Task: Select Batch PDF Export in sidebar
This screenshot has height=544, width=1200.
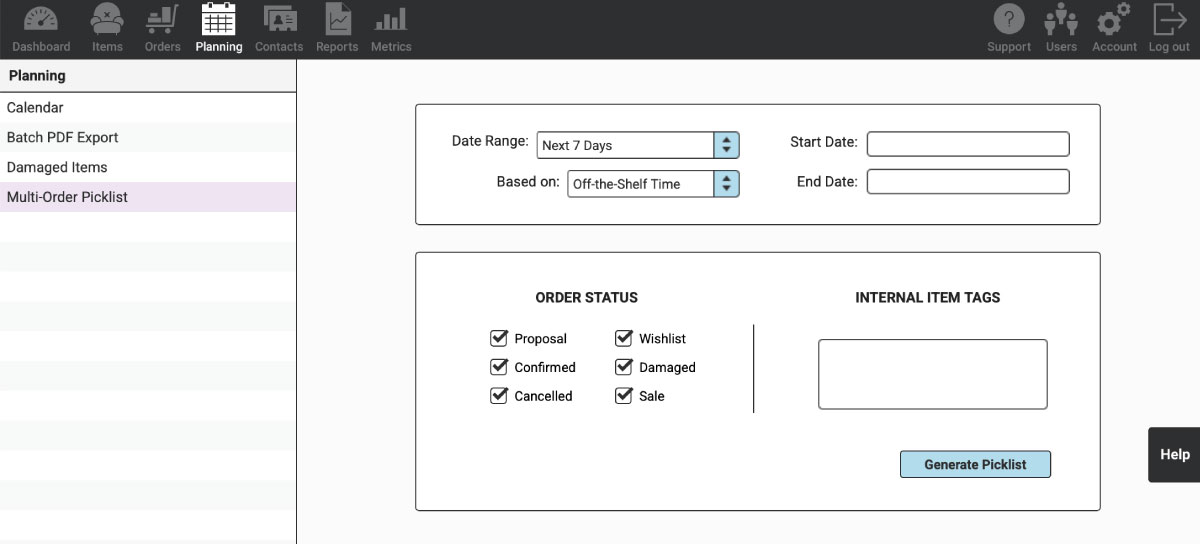Action: click(63, 137)
